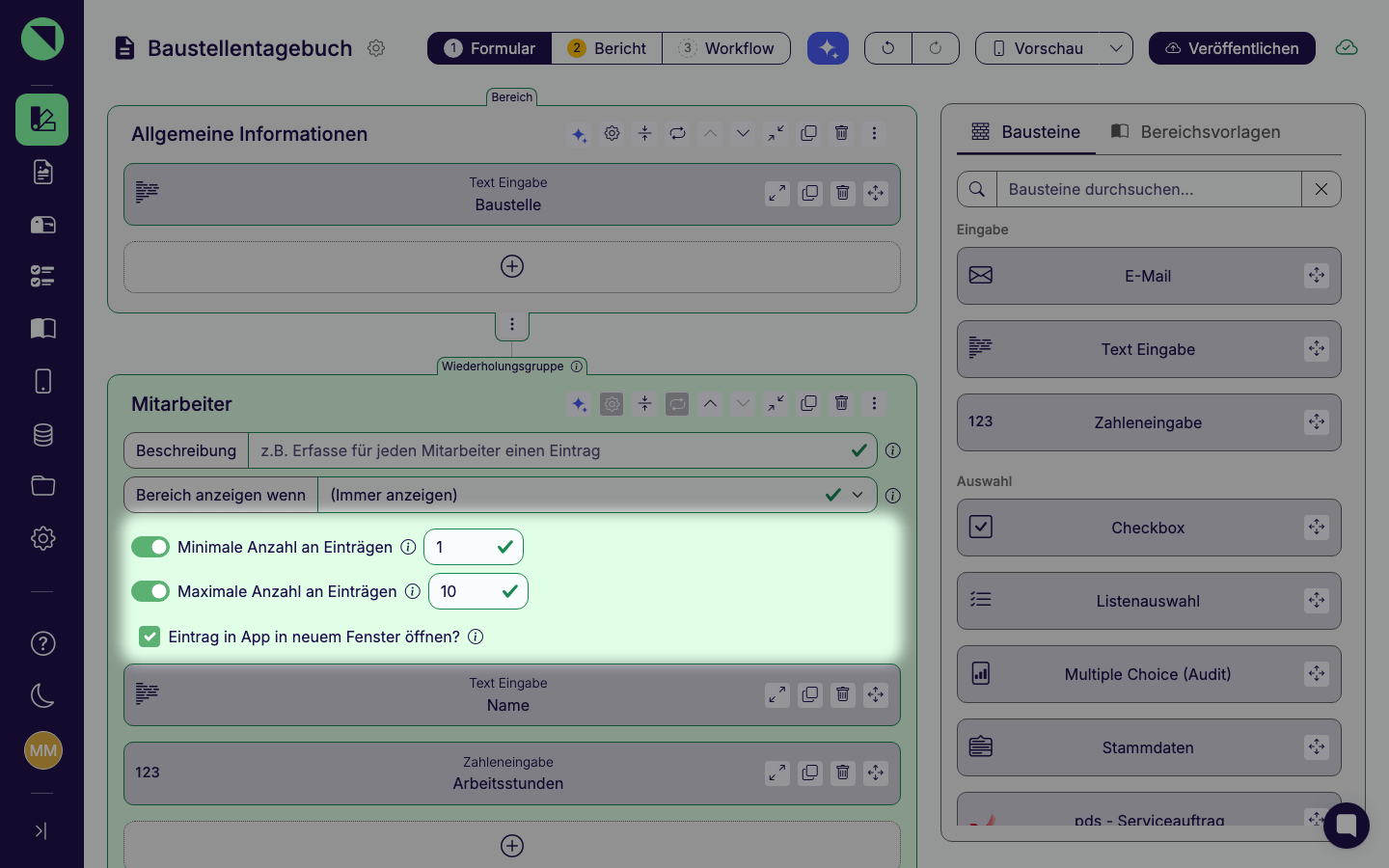Toggle Minimale Anzahl an Einträgen switch

pyautogui.click(x=150, y=547)
